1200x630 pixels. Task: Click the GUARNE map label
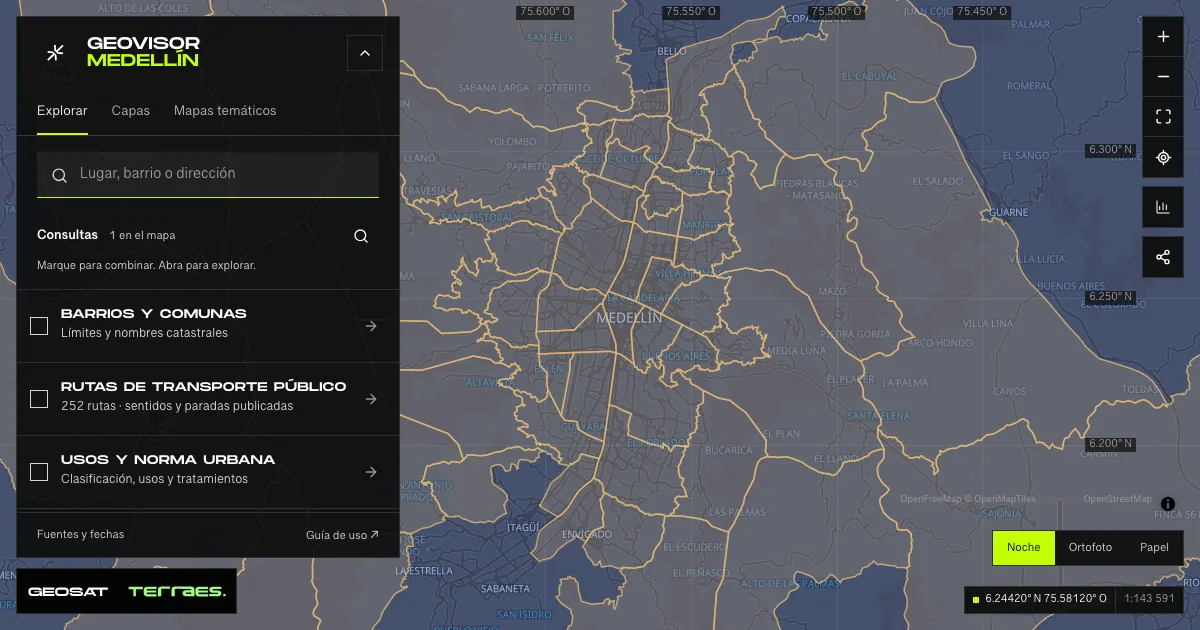[x=1008, y=213]
